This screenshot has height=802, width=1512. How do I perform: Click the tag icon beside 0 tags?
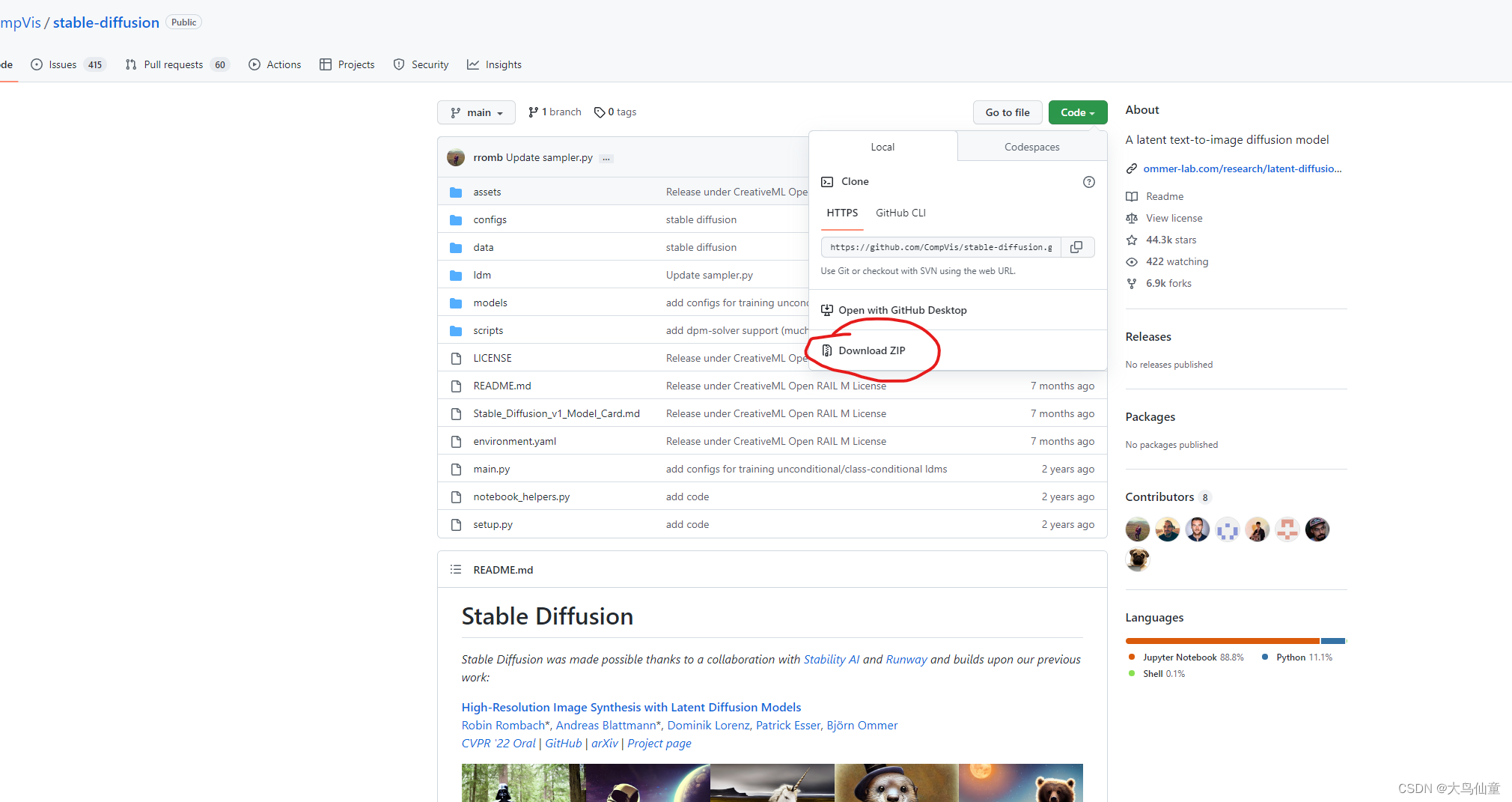tap(600, 112)
